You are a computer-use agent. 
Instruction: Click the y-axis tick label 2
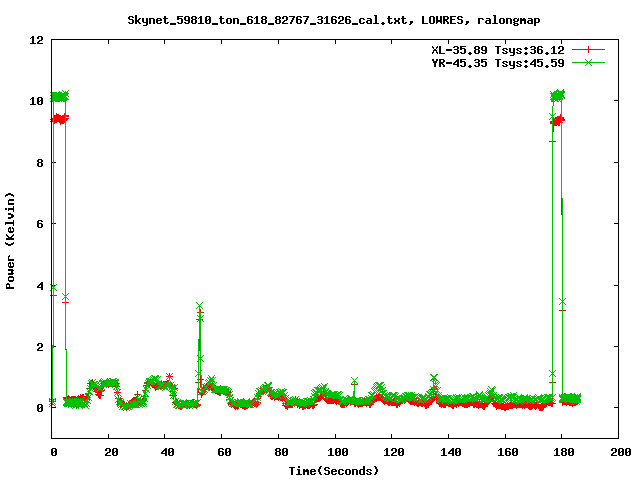(x=40, y=347)
